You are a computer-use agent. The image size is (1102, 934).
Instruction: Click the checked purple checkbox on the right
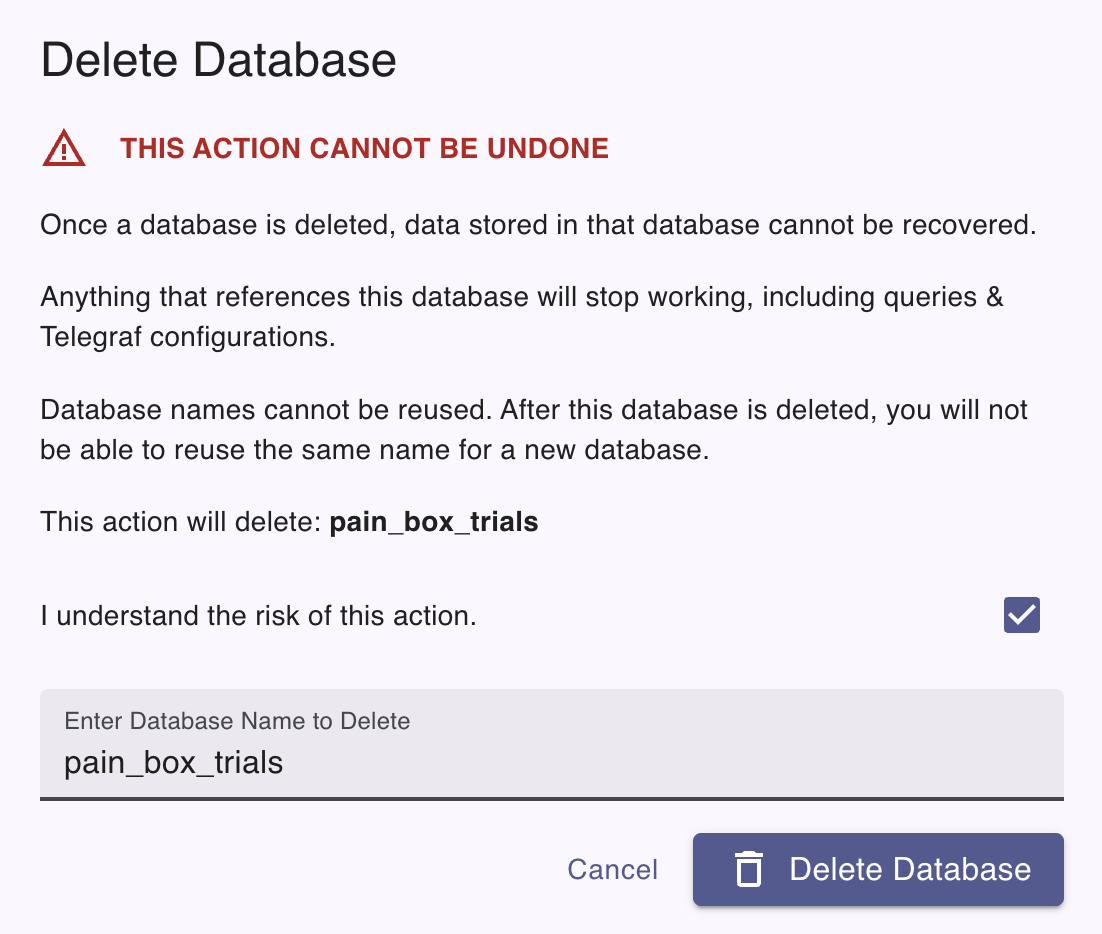pyautogui.click(x=1021, y=615)
